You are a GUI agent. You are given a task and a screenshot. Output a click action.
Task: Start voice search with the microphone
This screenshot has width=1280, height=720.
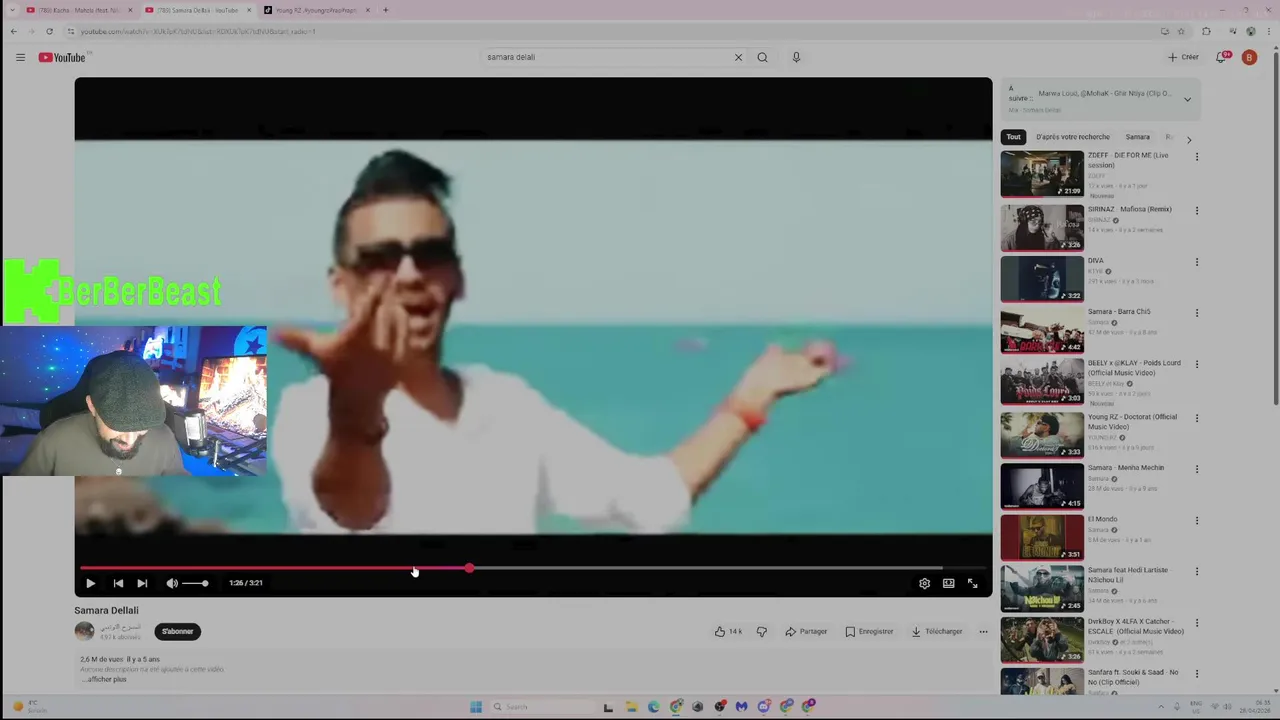[796, 57]
